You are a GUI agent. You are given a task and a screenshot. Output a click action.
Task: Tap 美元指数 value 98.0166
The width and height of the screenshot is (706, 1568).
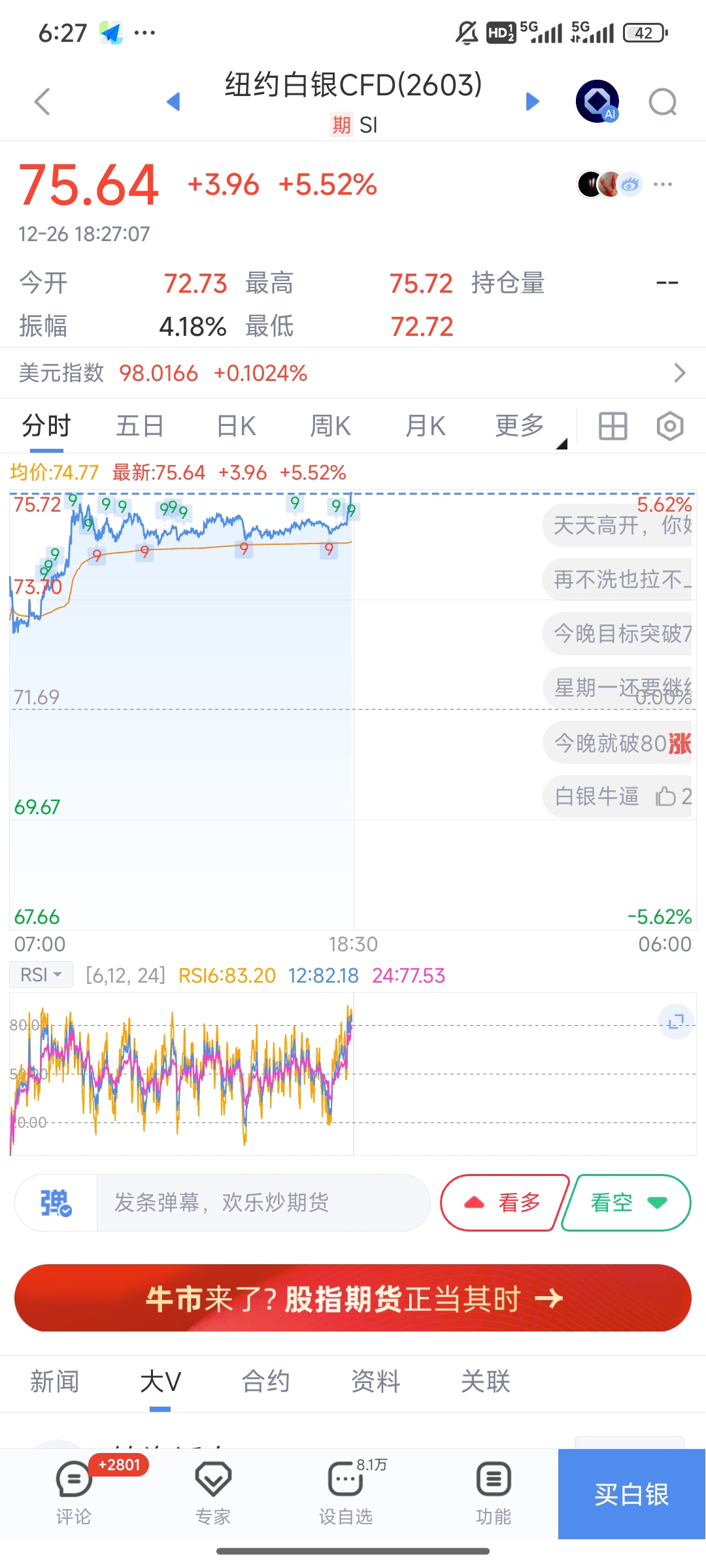(158, 373)
